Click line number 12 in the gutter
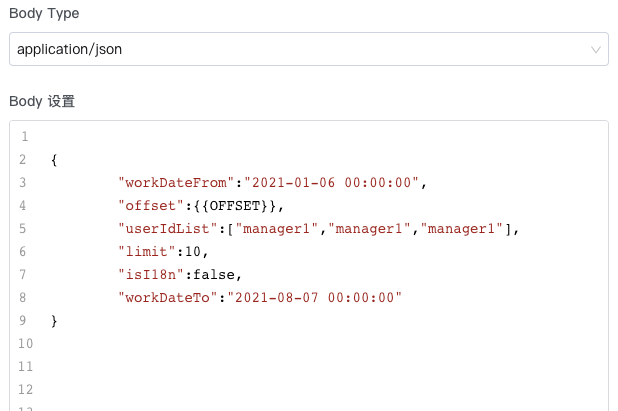This screenshot has width=618, height=411. [x=25, y=390]
